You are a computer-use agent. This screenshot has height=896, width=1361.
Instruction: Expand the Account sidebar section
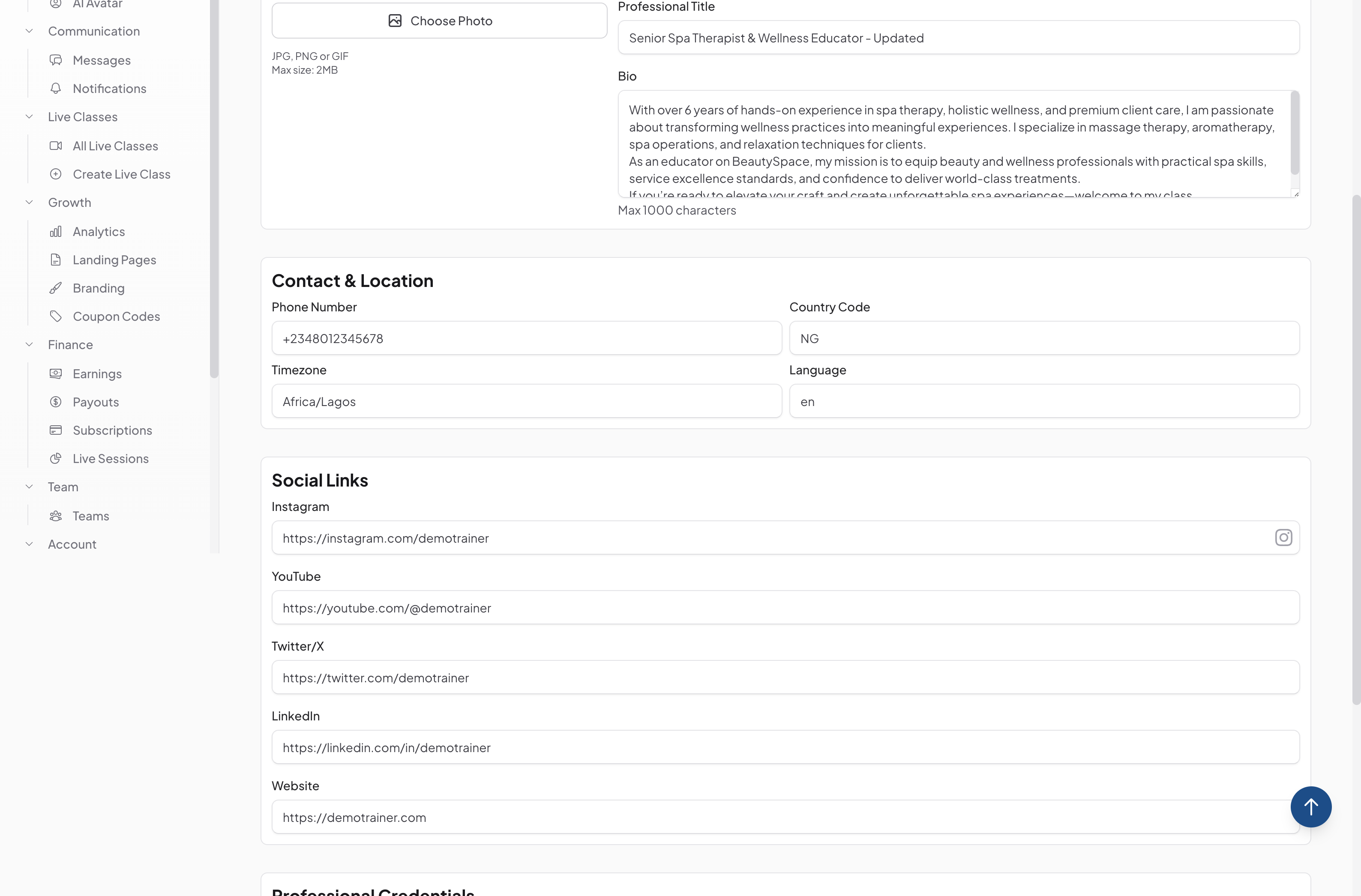29,544
